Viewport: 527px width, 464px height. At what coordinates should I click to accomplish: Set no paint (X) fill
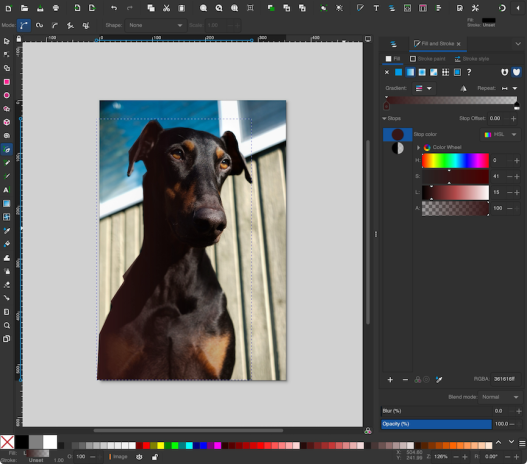point(387,72)
